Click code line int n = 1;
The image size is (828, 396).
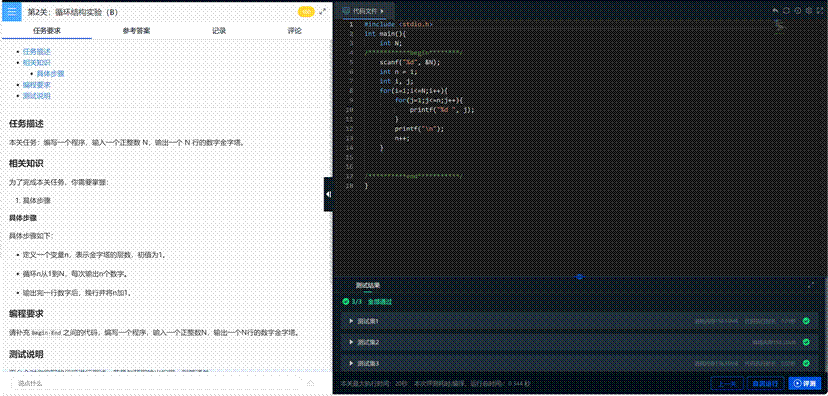(x=398, y=72)
